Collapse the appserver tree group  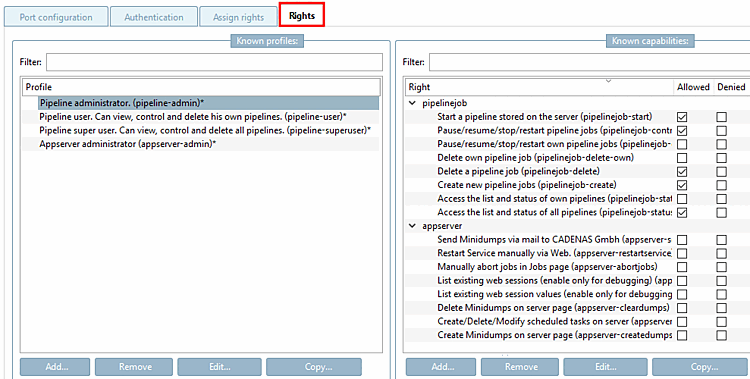click(x=412, y=226)
